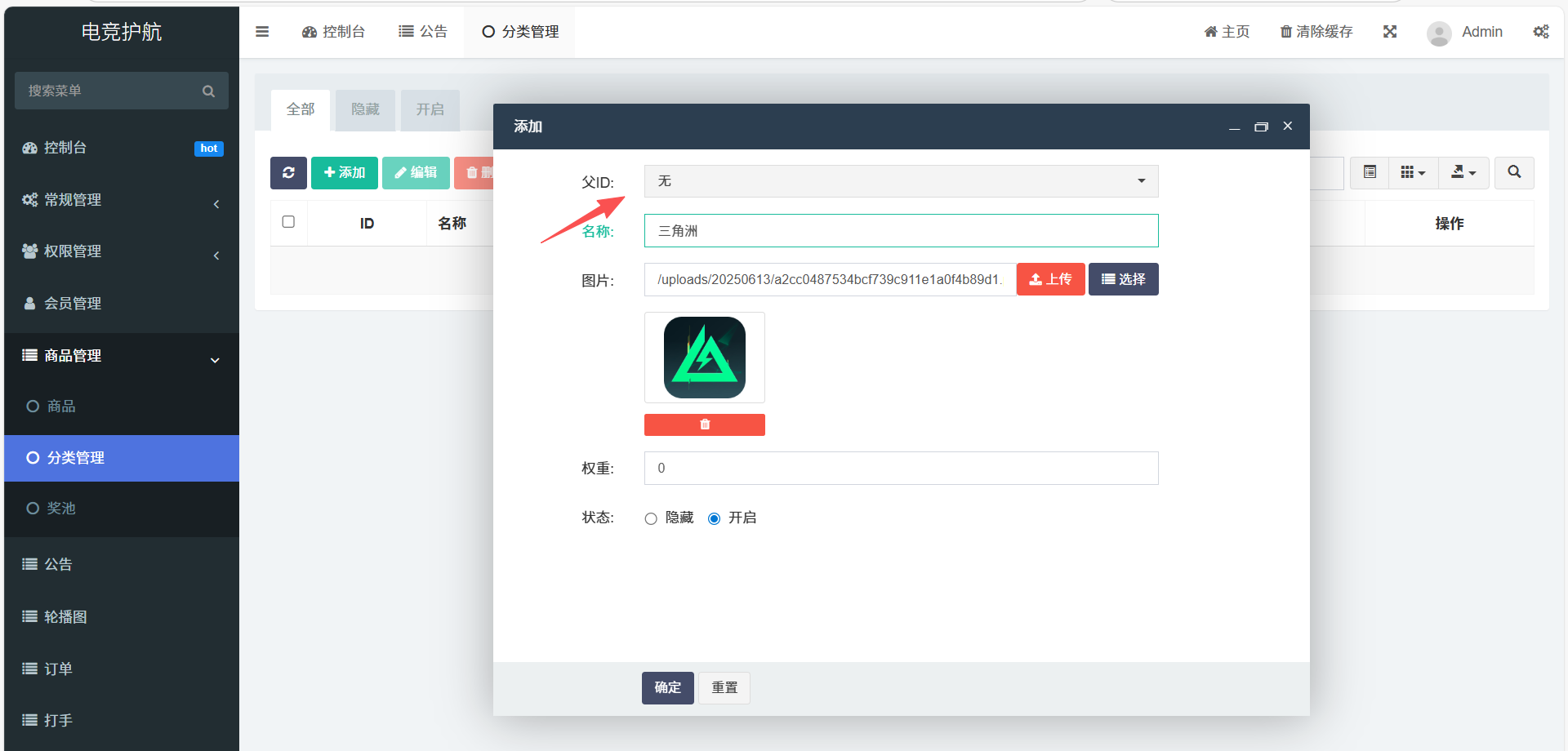Select the 隐藏 status radio button

pyautogui.click(x=651, y=518)
